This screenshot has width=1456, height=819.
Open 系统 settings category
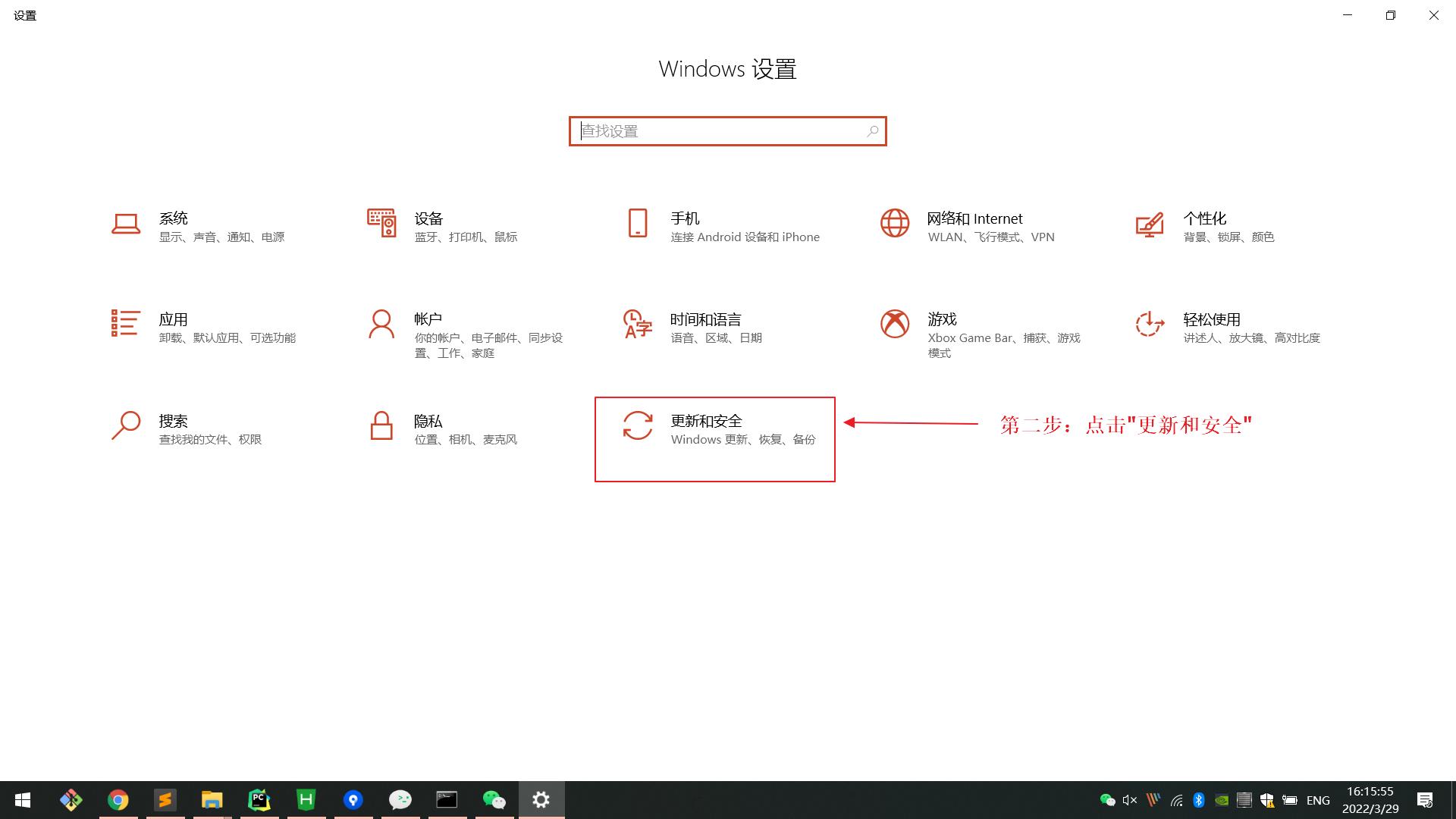point(174,227)
